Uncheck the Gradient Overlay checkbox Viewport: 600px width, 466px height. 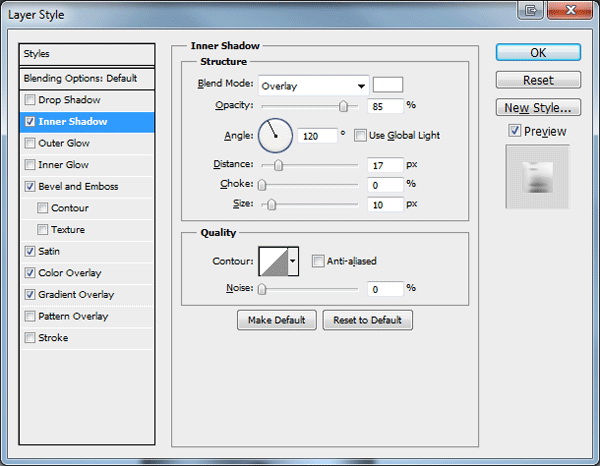tap(30, 295)
